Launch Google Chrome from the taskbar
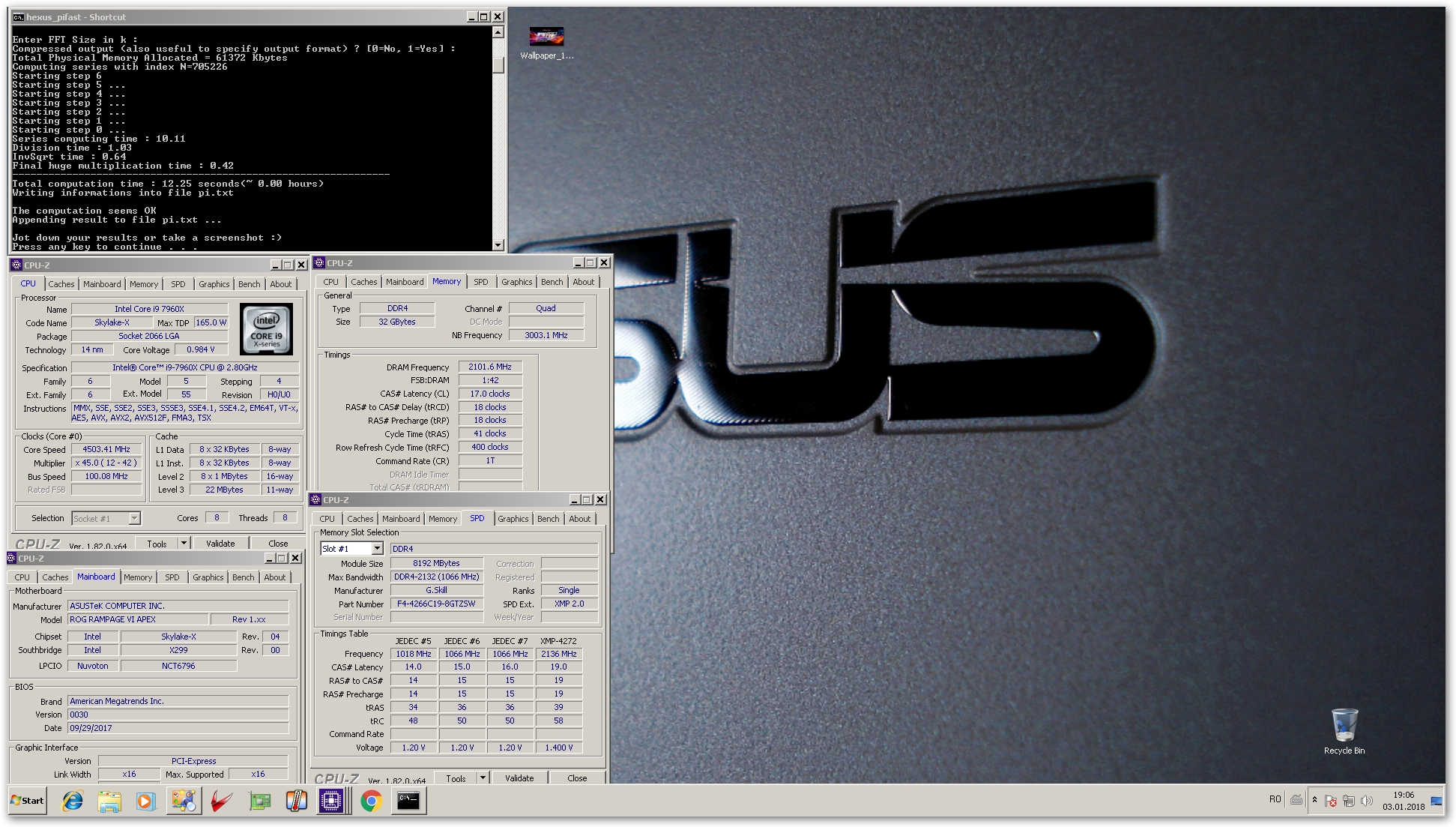 pos(370,801)
